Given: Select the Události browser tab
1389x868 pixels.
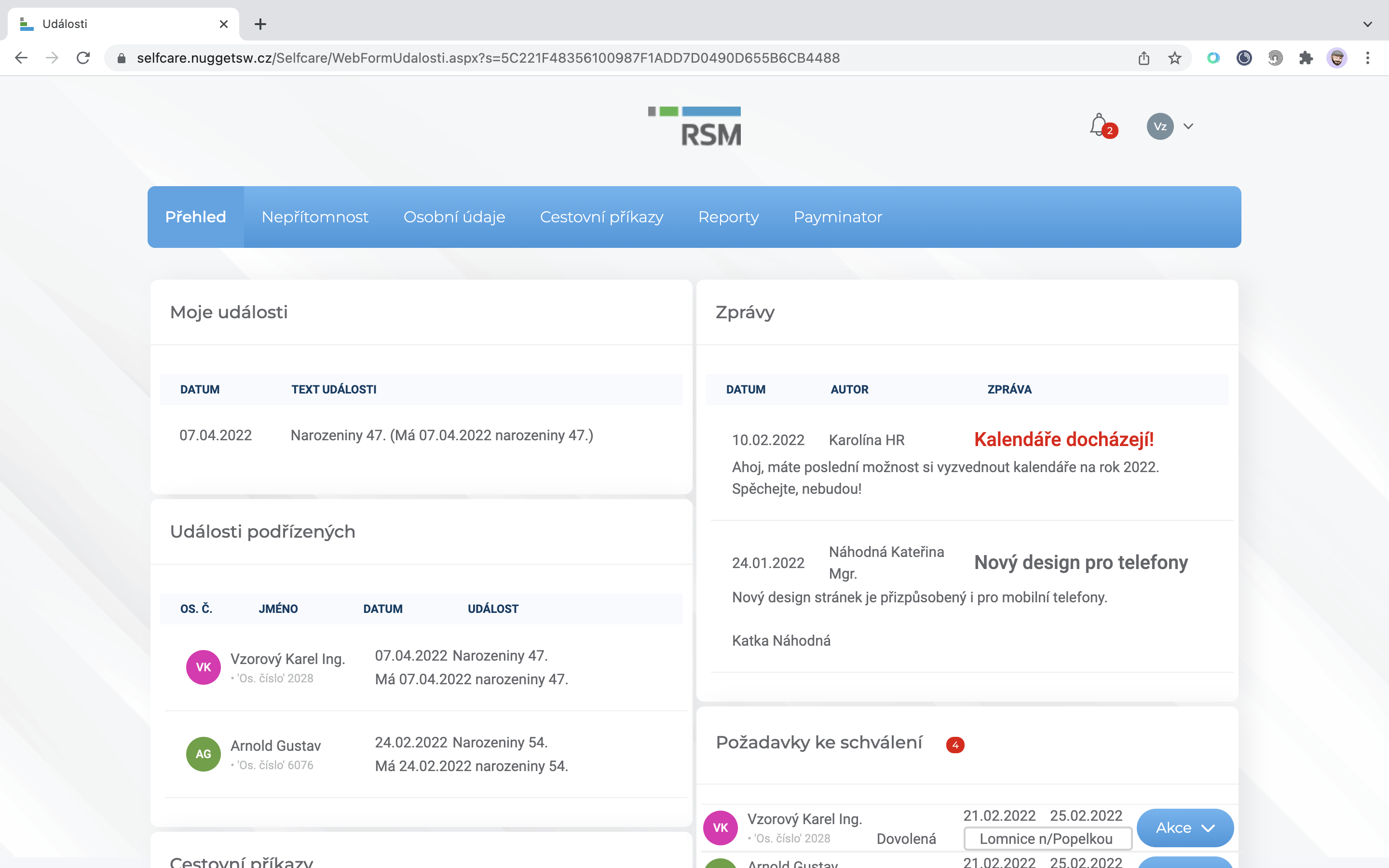Looking at the screenshot, I should pyautogui.click(x=123, y=24).
